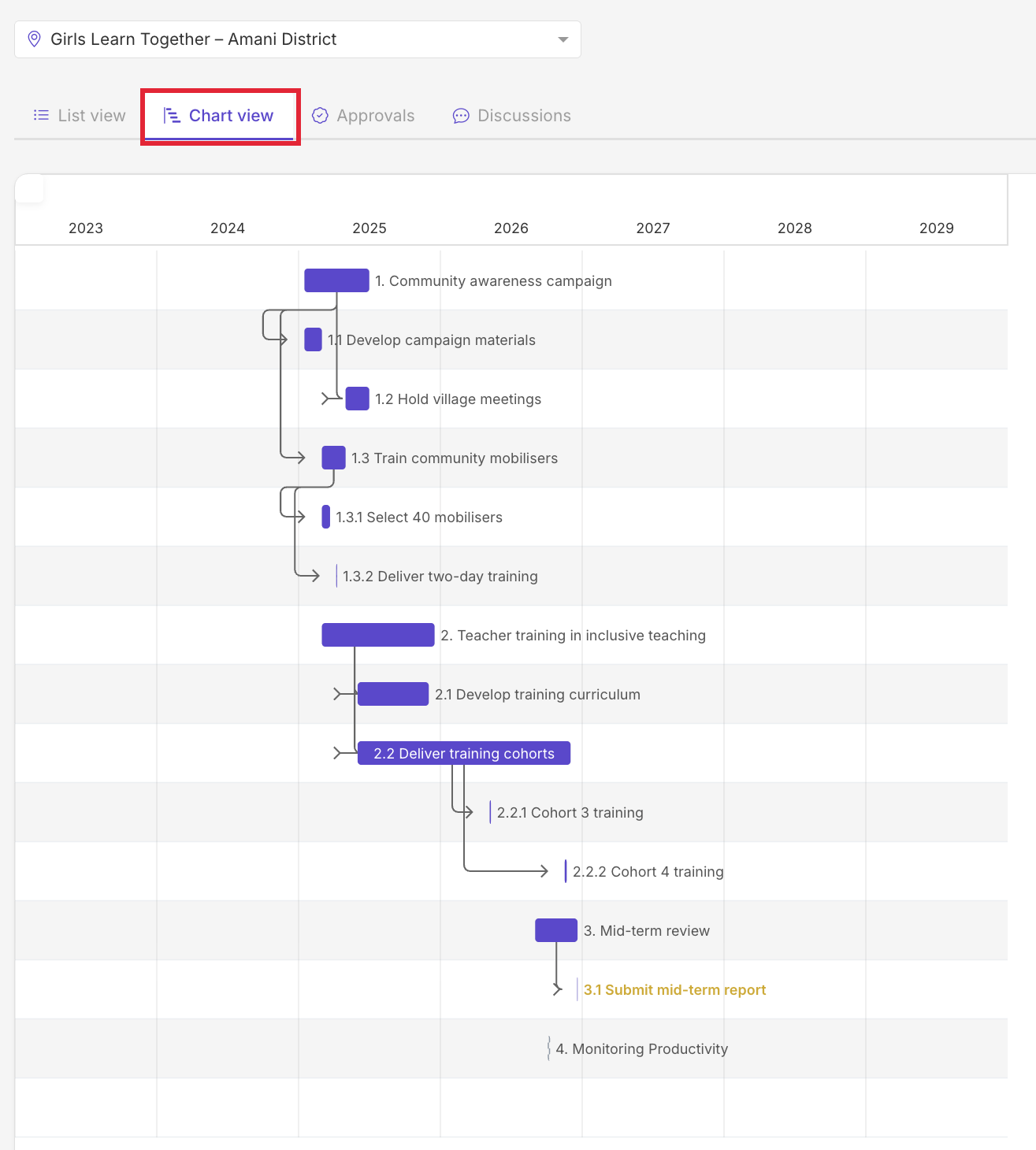Click the 1.2 Hold village meetings label
This screenshot has width=1036, height=1150.
tap(459, 399)
